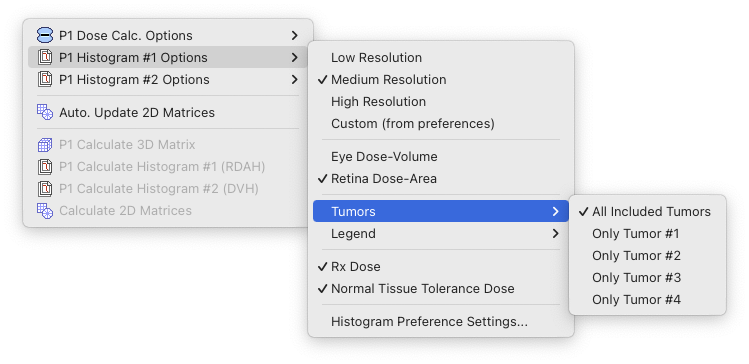Click the Calculate Histogram #2 (DVH) icon
The image size is (749, 364).
pos(45,189)
